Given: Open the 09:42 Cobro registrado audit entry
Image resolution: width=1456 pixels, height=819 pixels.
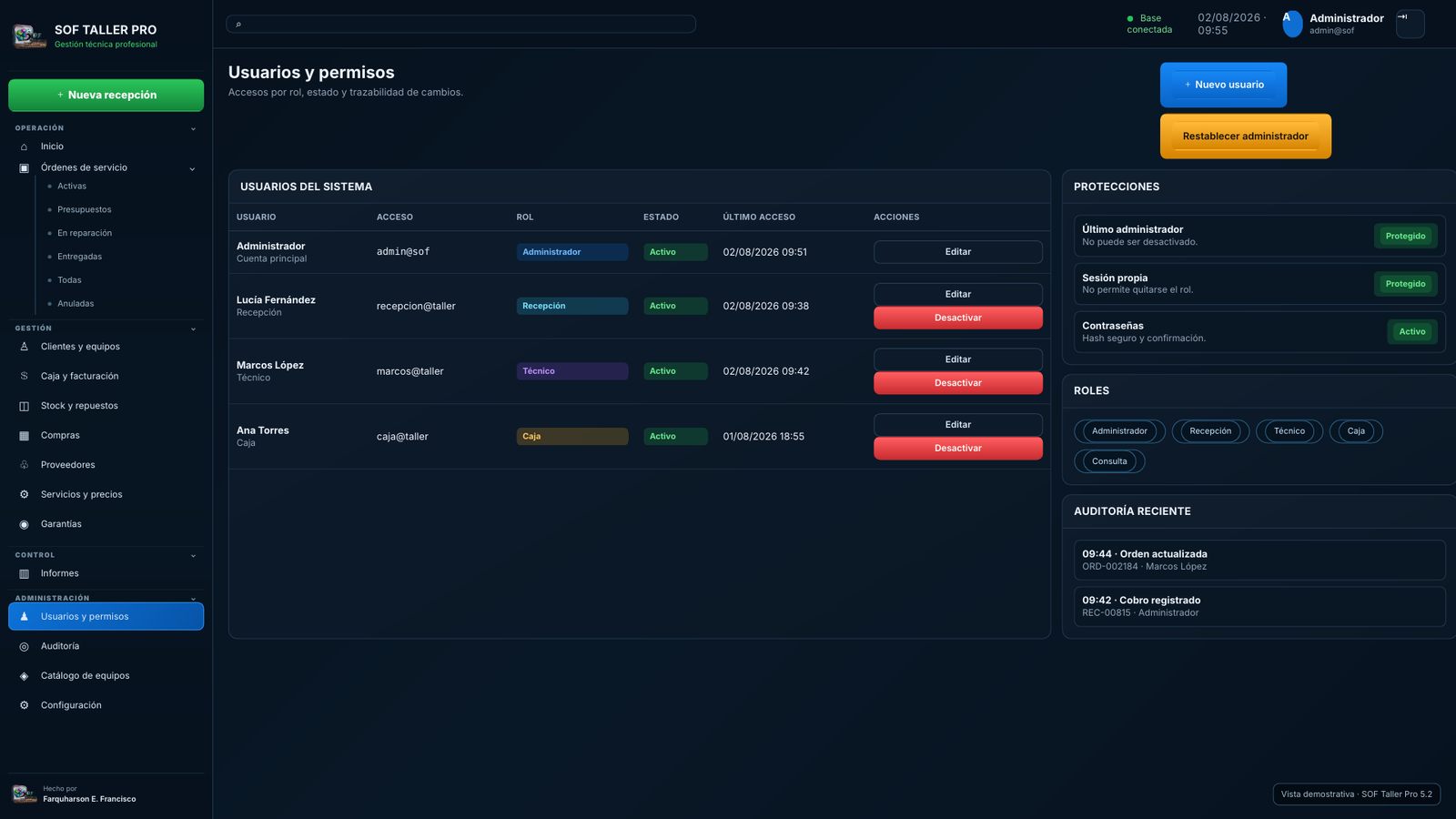Looking at the screenshot, I should (1259, 607).
